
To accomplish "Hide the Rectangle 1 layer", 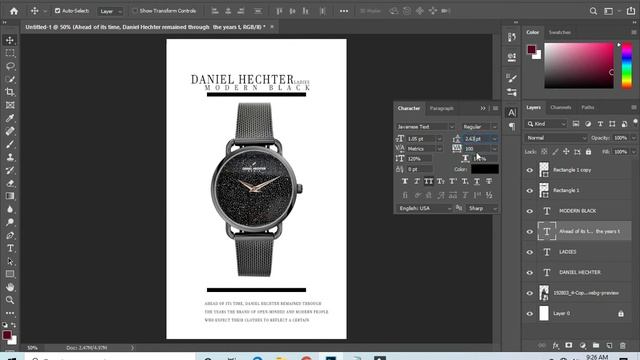I will (529, 191).
